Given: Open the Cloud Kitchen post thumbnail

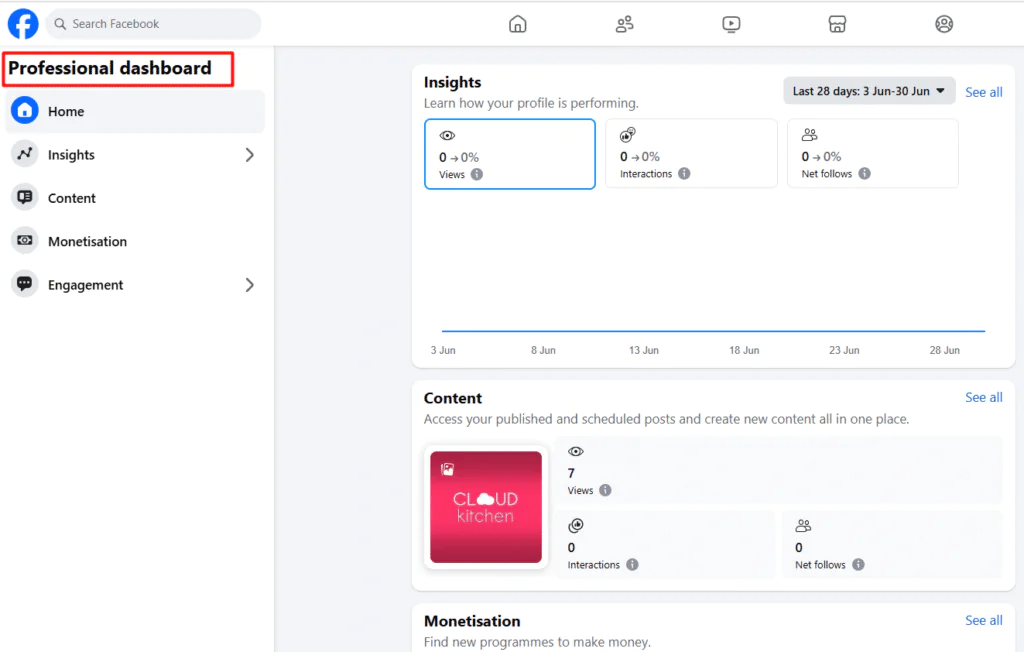Looking at the screenshot, I should click(x=486, y=507).
